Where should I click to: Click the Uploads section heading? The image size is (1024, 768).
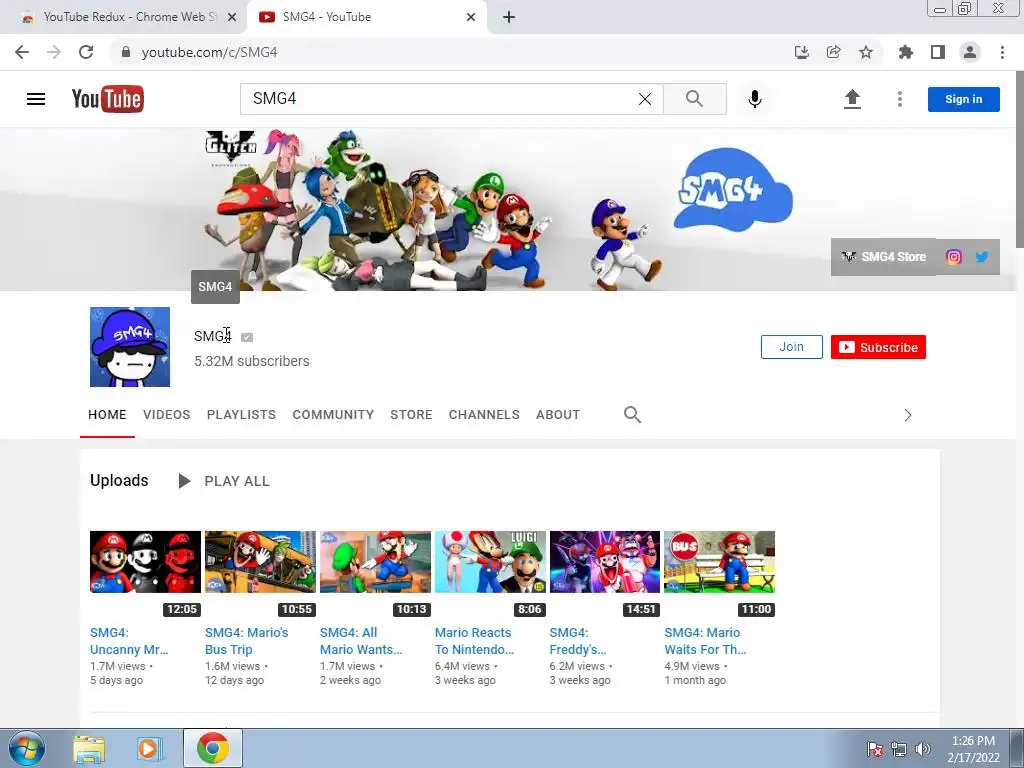pyautogui.click(x=120, y=481)
